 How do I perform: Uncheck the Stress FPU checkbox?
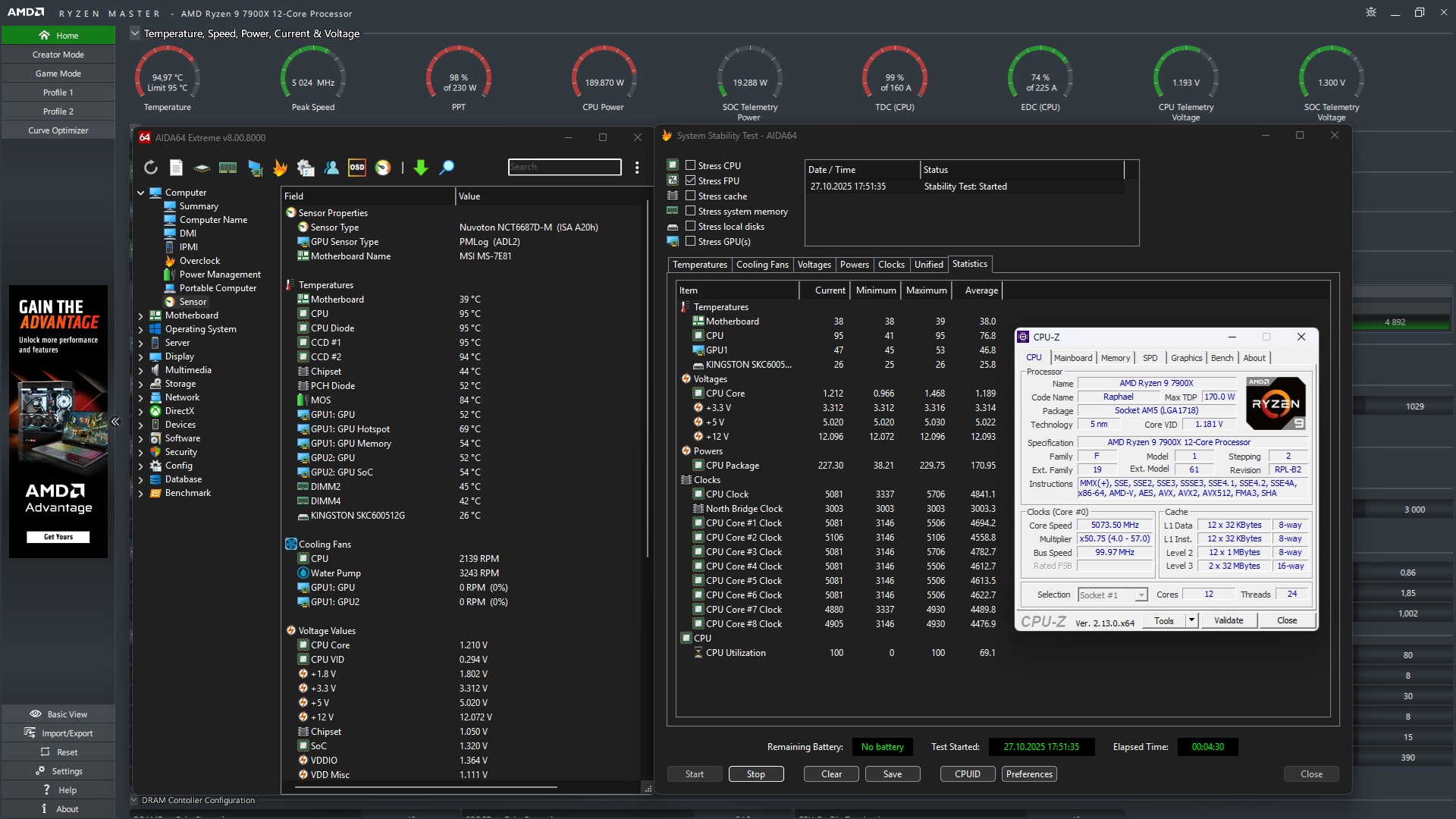pyautogui.click(x=690, y=180)
